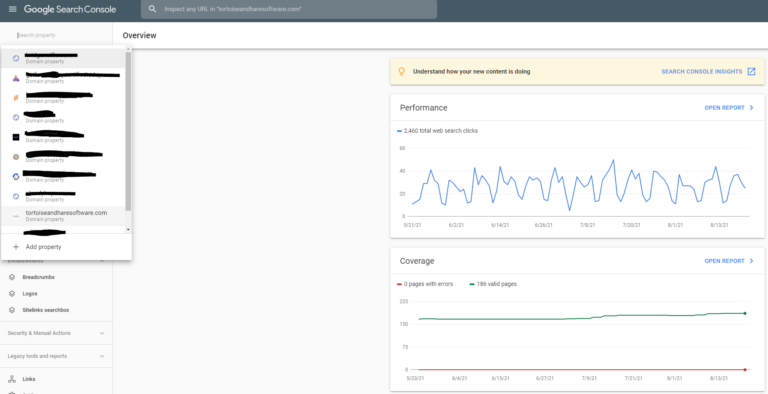Click the '0 pages with errors' legend
The image size is (768, 394).
425,284
